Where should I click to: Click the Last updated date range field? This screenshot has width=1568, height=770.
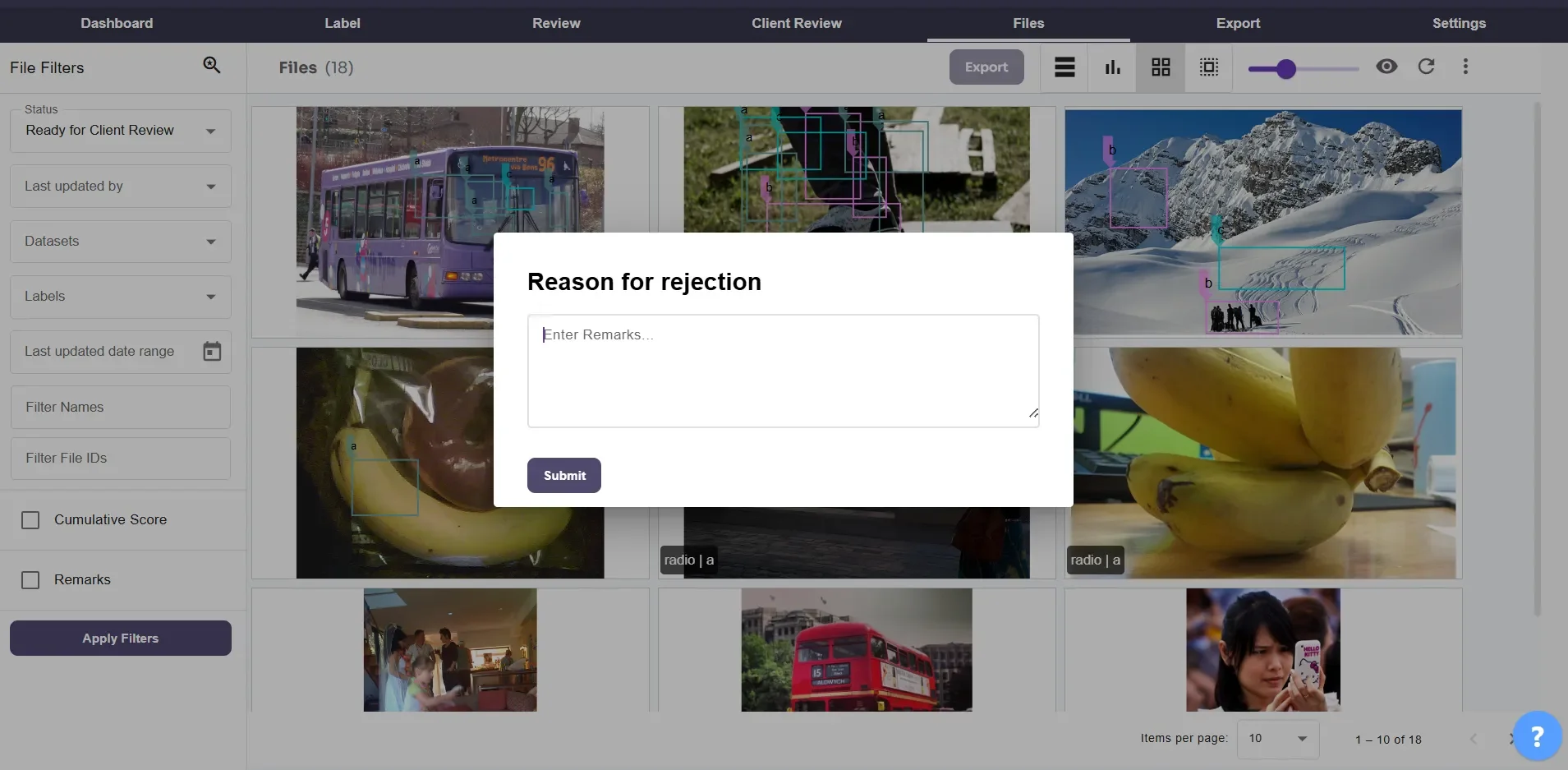click(x=121, y=352)
